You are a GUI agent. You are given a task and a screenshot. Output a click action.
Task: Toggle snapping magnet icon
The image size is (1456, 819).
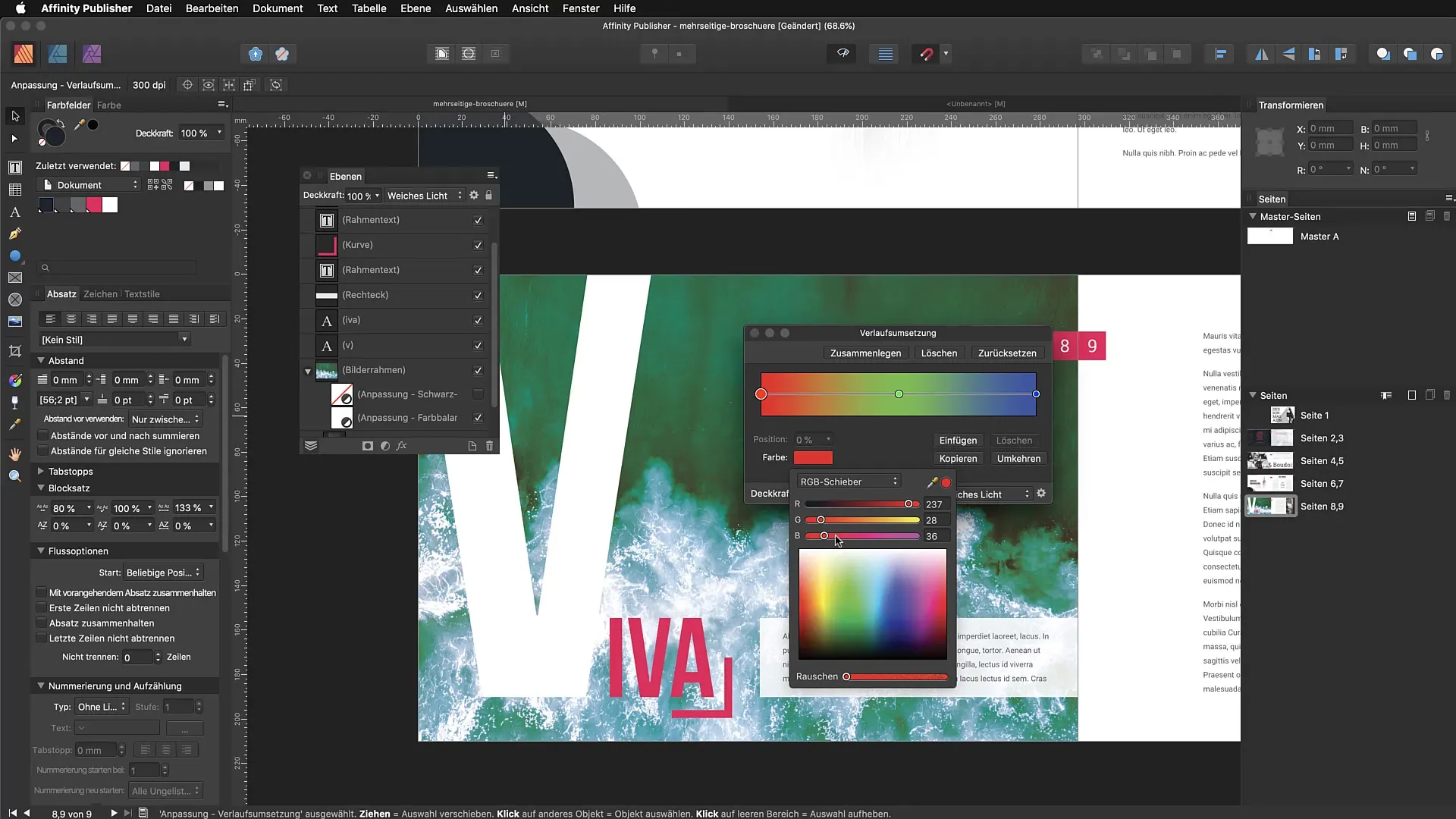(x=926, y=54)
